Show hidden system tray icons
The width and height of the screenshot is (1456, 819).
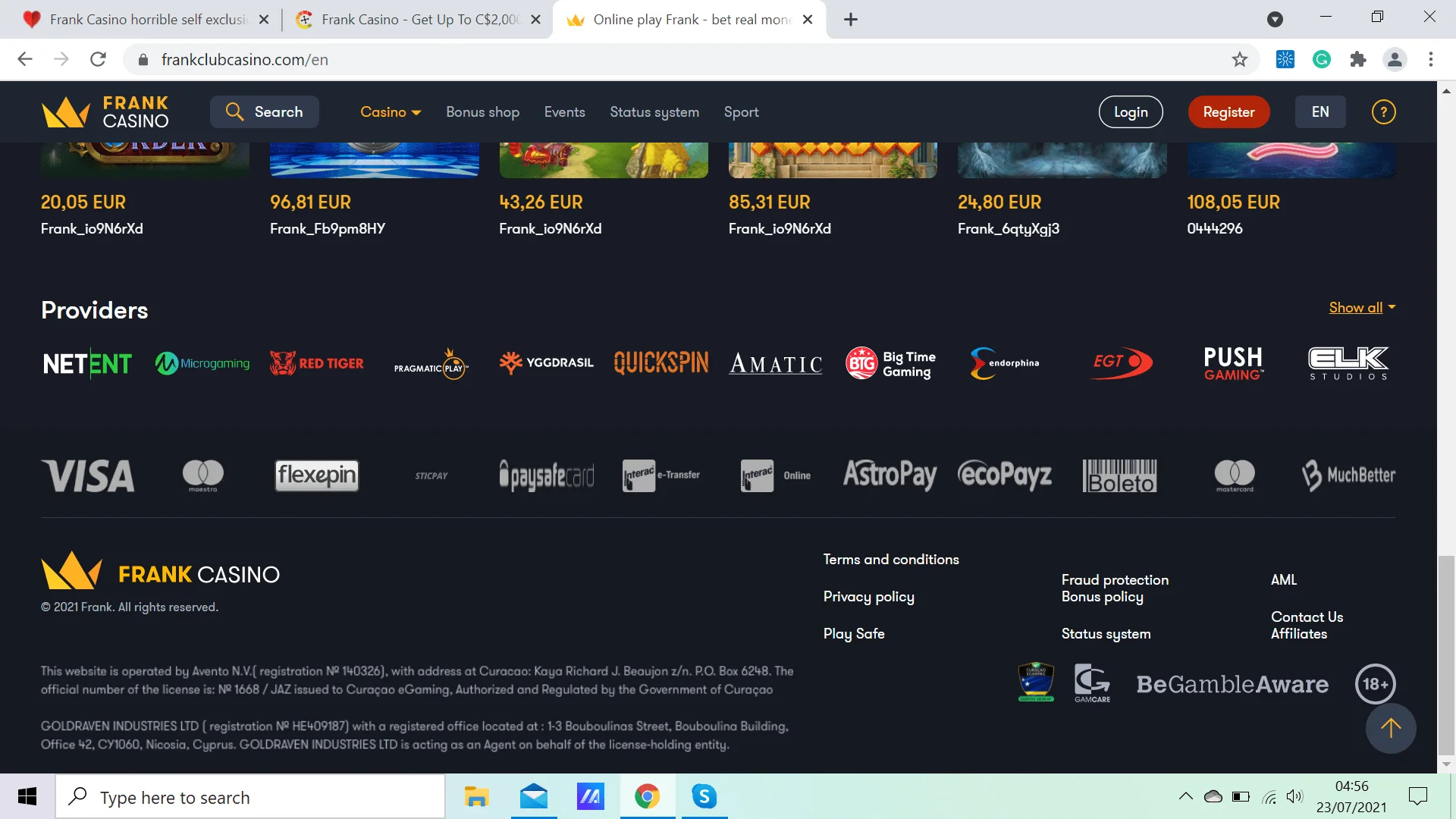[1185, 796]
